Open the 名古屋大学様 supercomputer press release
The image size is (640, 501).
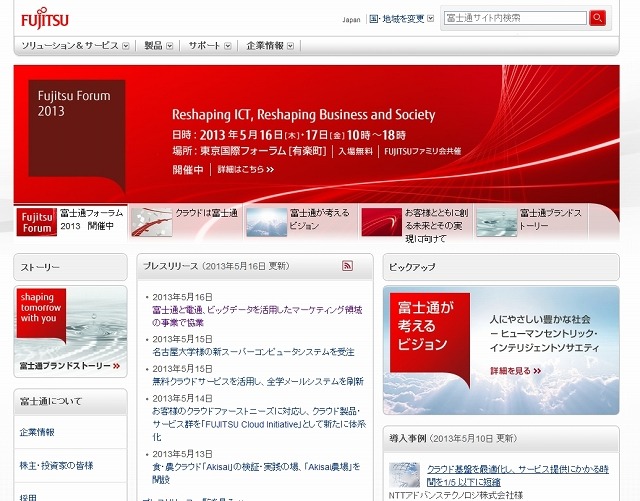(253, 352)
